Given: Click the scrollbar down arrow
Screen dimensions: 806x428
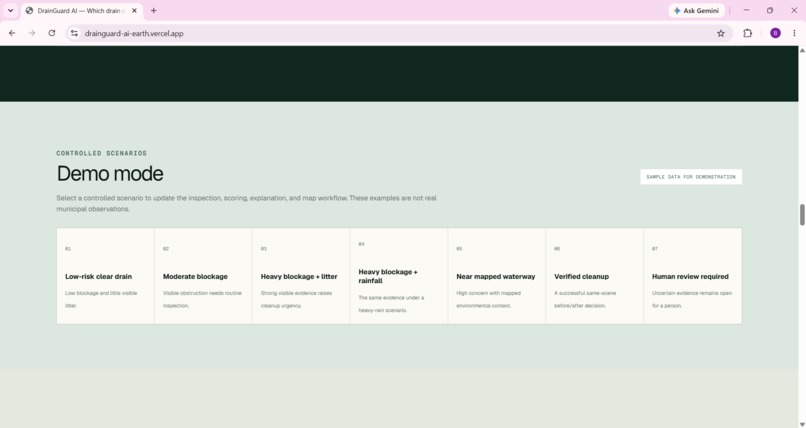Looking at the screenshot, I should pos(802,424).
